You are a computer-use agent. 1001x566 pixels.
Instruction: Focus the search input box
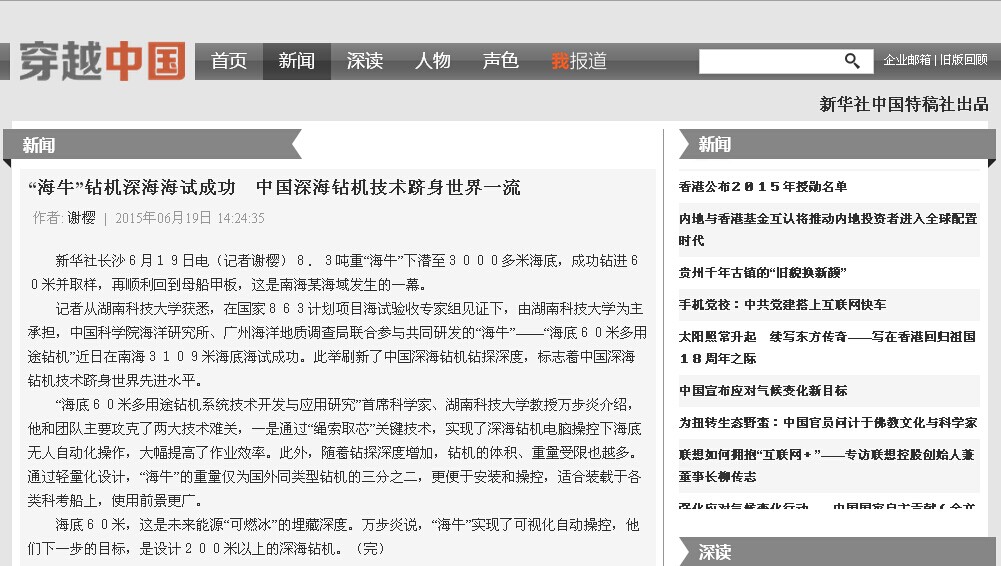769,61
